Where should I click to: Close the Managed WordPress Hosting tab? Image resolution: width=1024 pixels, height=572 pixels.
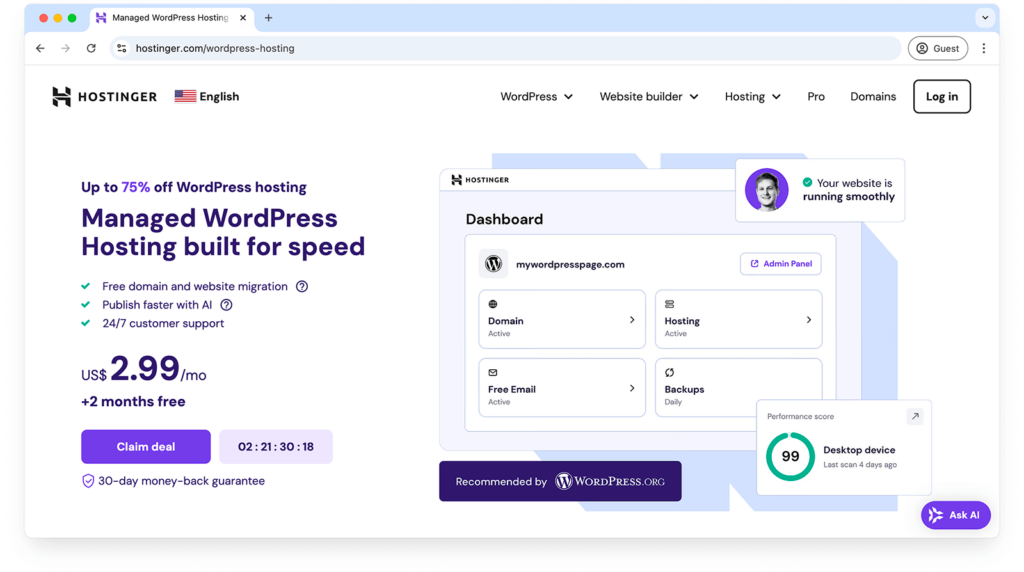coord(243,18)
